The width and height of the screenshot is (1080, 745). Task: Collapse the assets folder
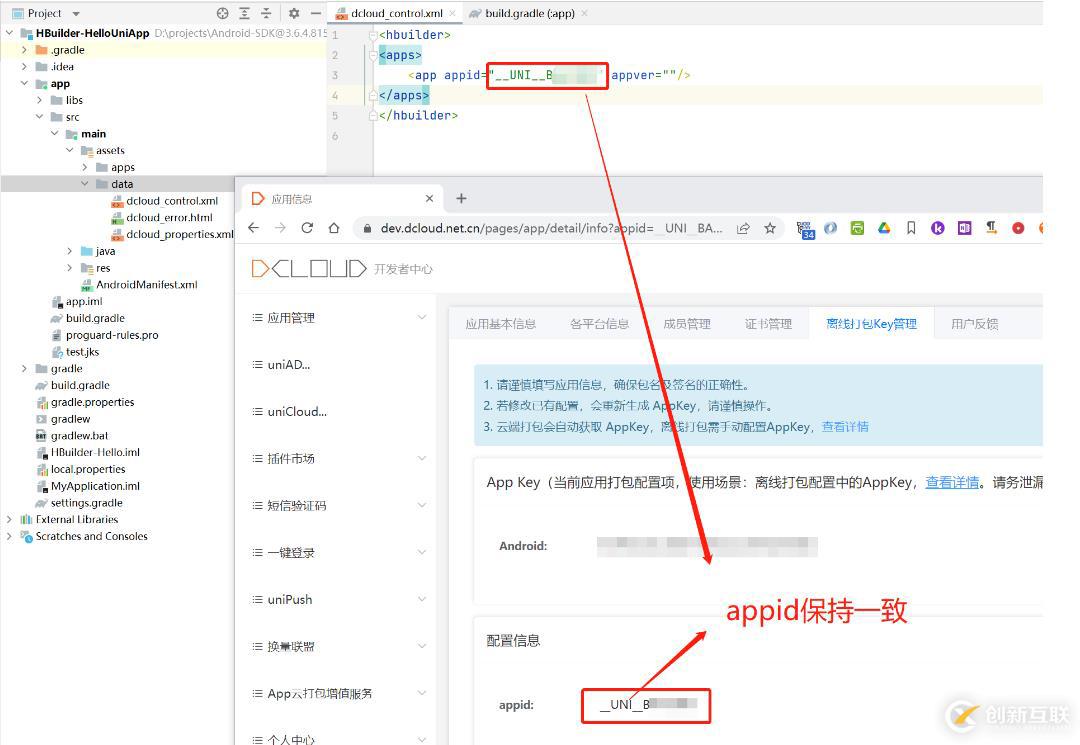70,150
